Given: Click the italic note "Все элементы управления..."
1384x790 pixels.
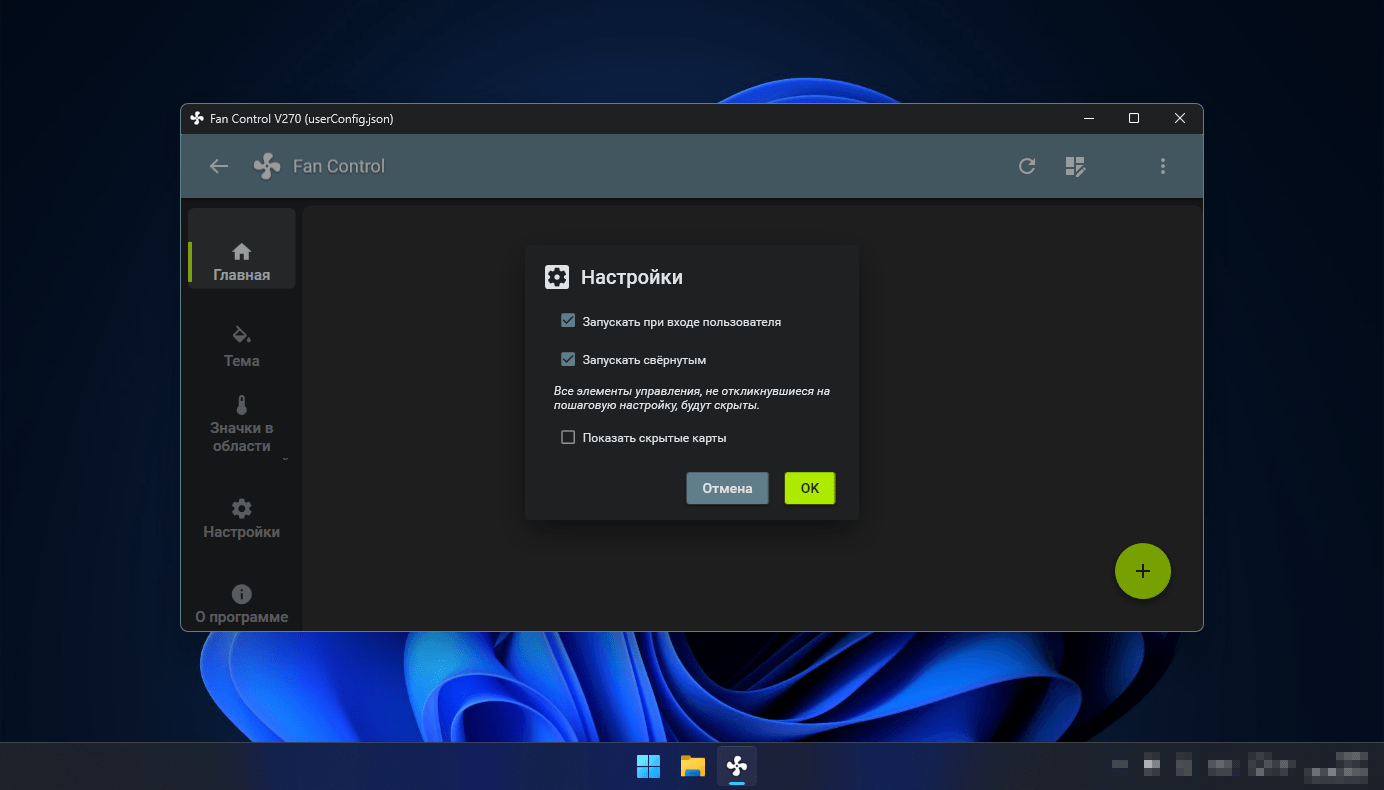Looking at the screenshot, I should point(692,398).
